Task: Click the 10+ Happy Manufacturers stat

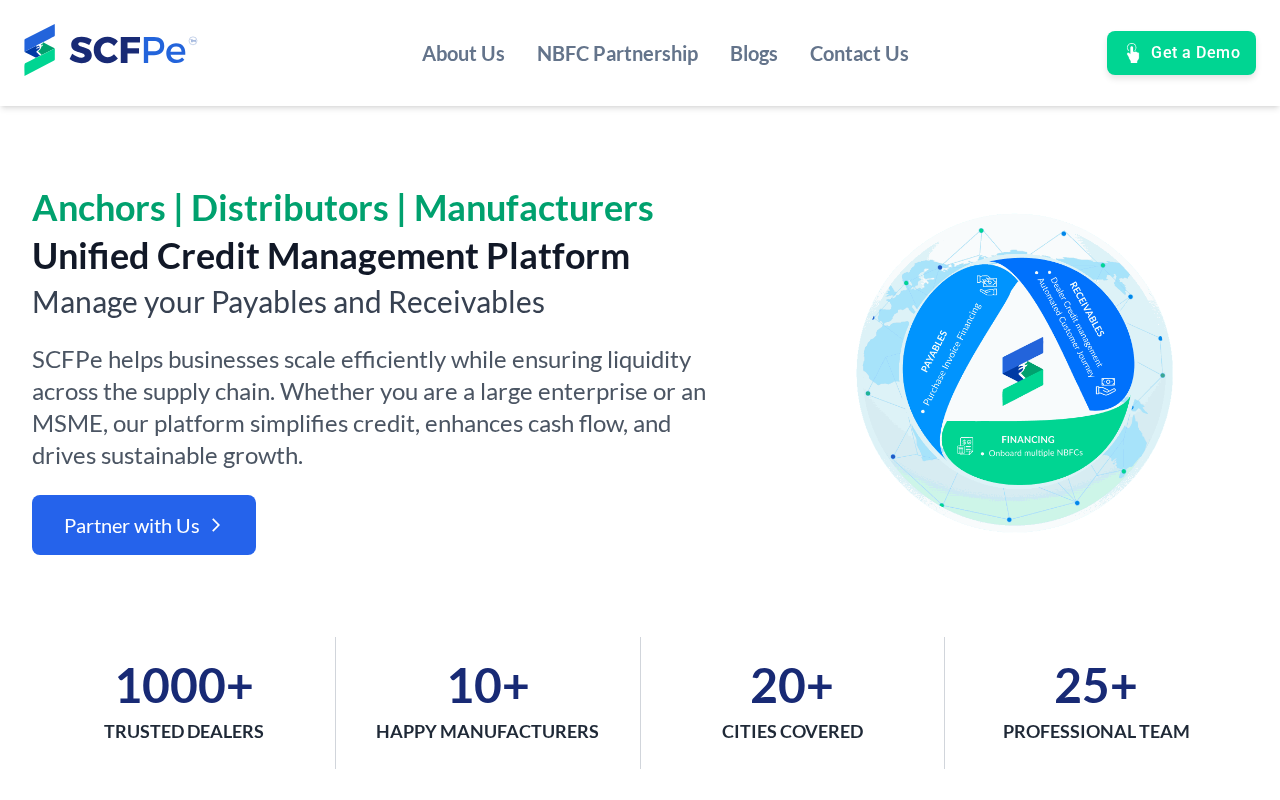Action: pos(488,702)
